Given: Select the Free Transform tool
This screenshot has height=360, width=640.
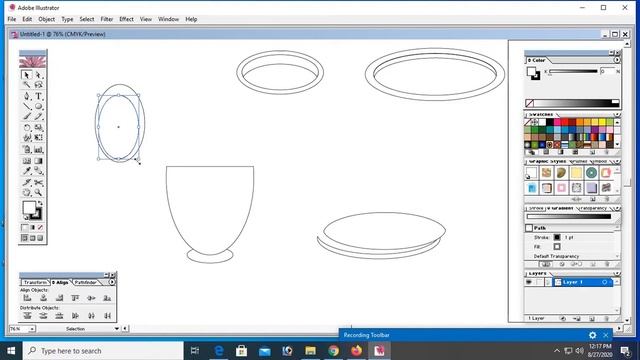Looking at the screenshot, I should click(38, 138).
